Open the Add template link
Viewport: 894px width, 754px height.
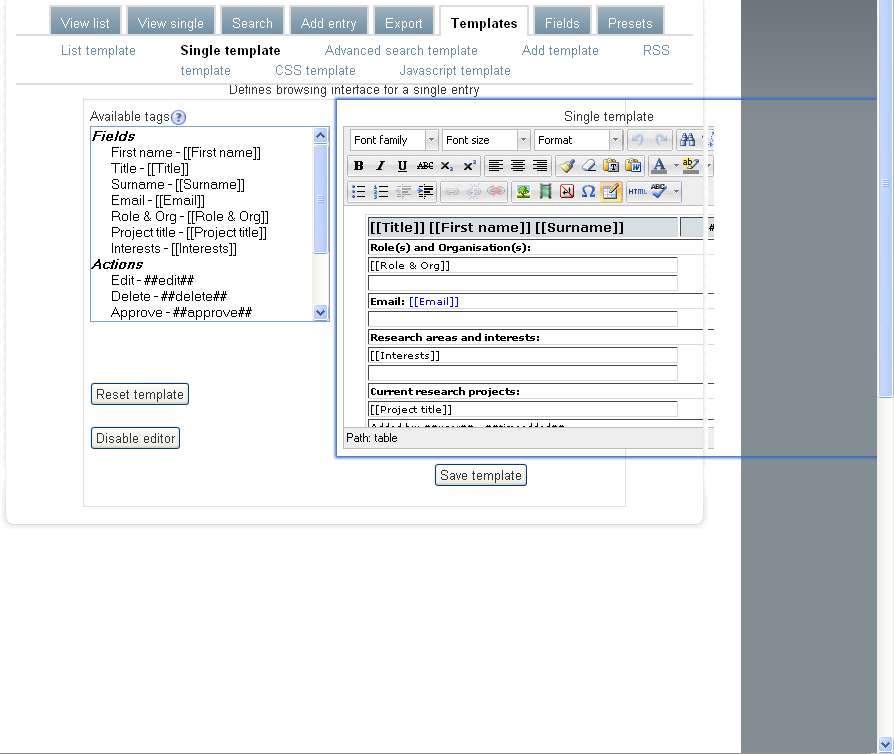pyautogui.click(x=560, y=51)
